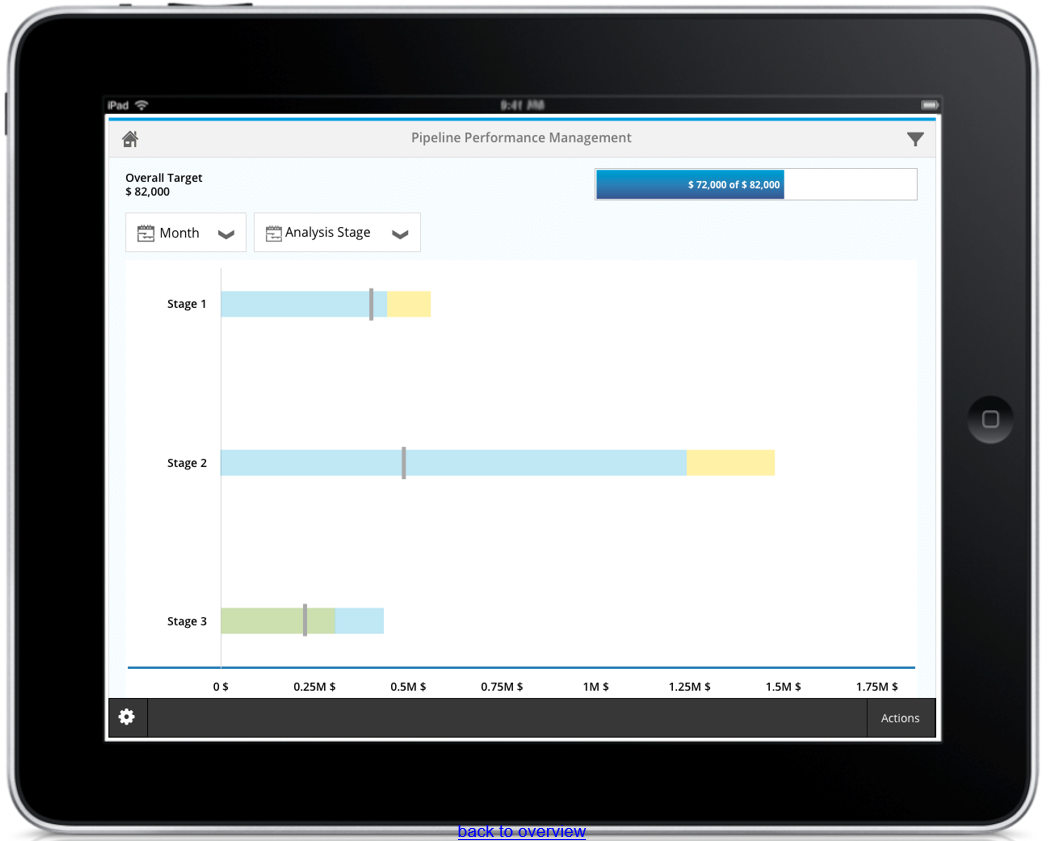1054x841 pixels.
Task: Select Stage 3 green bar segment
Action: tap(278, 620)
